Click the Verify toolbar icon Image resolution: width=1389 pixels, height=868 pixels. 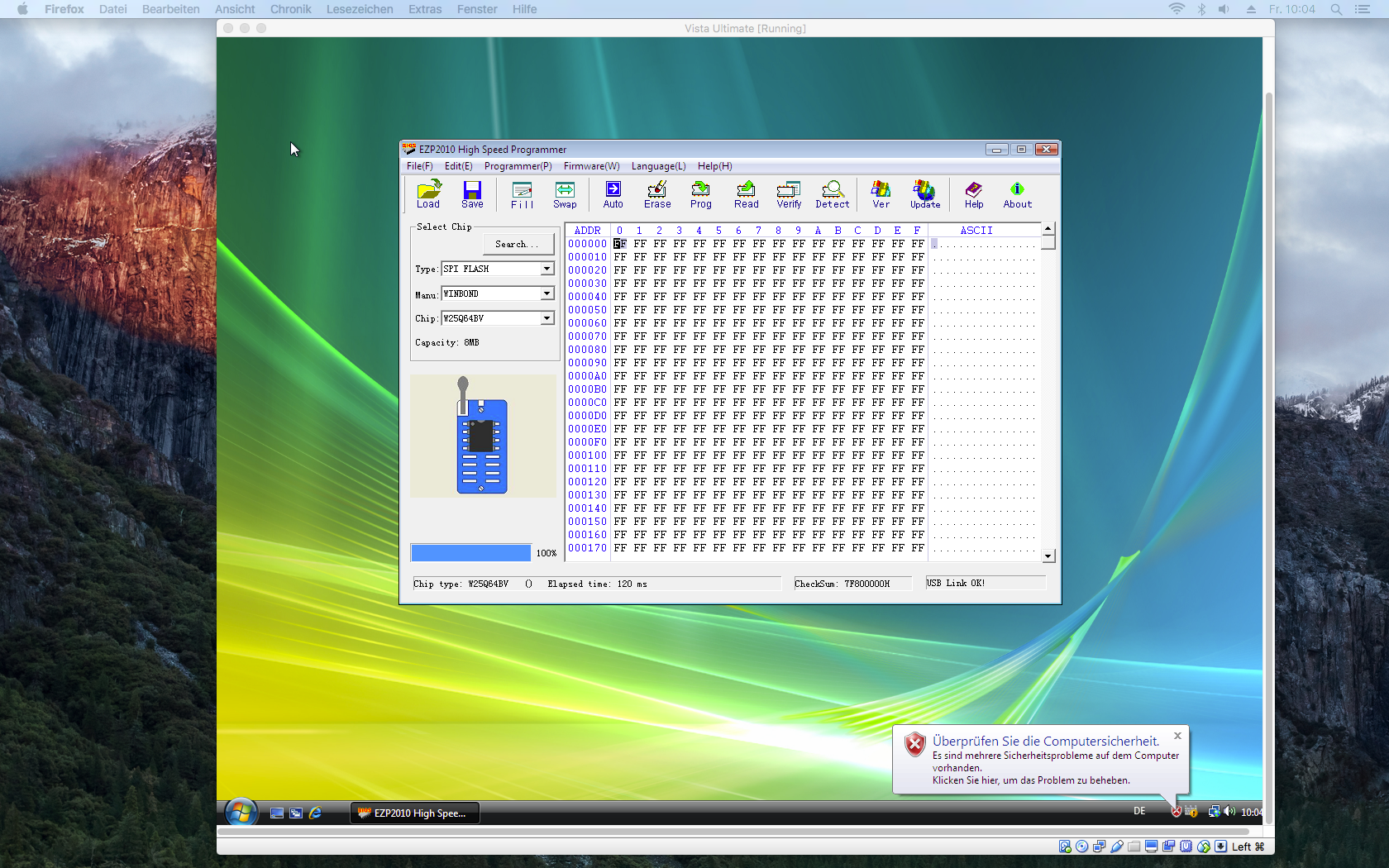click(789, 194)
